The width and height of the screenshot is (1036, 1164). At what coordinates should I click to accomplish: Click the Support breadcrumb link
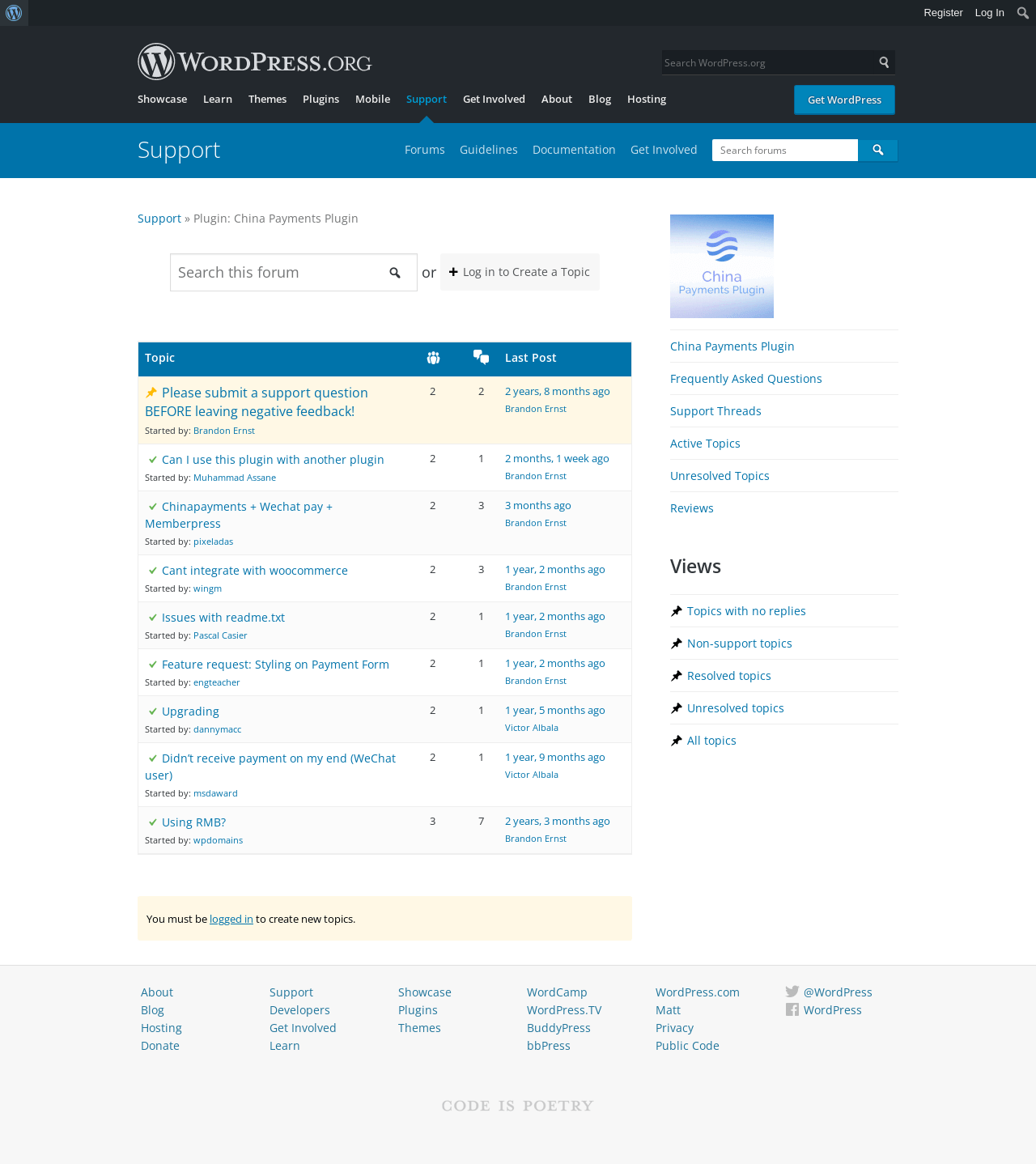click(x=159, y=219)
